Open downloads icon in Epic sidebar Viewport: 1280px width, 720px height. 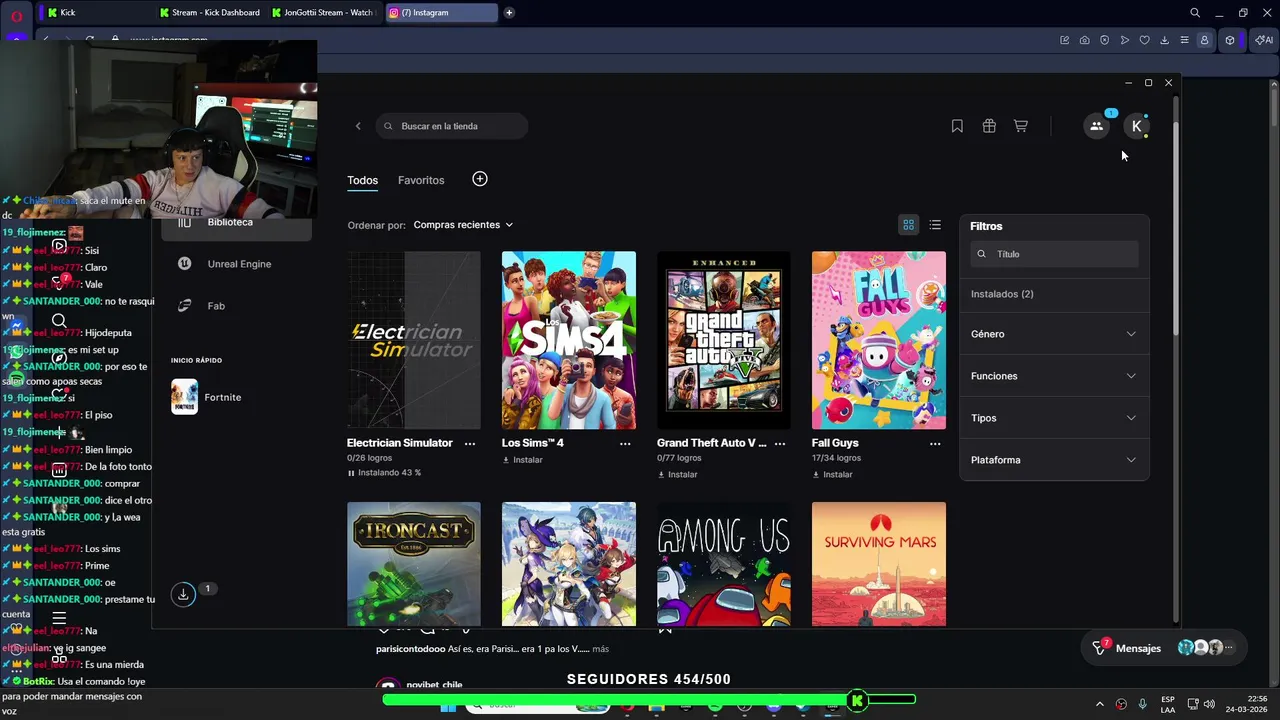[x=183, y=594]
